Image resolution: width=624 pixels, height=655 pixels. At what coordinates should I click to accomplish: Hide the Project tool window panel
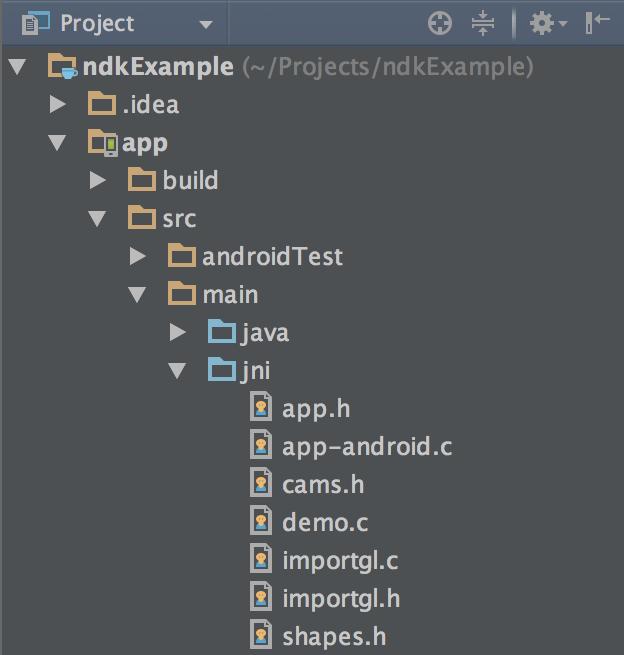tap(598, 23)
